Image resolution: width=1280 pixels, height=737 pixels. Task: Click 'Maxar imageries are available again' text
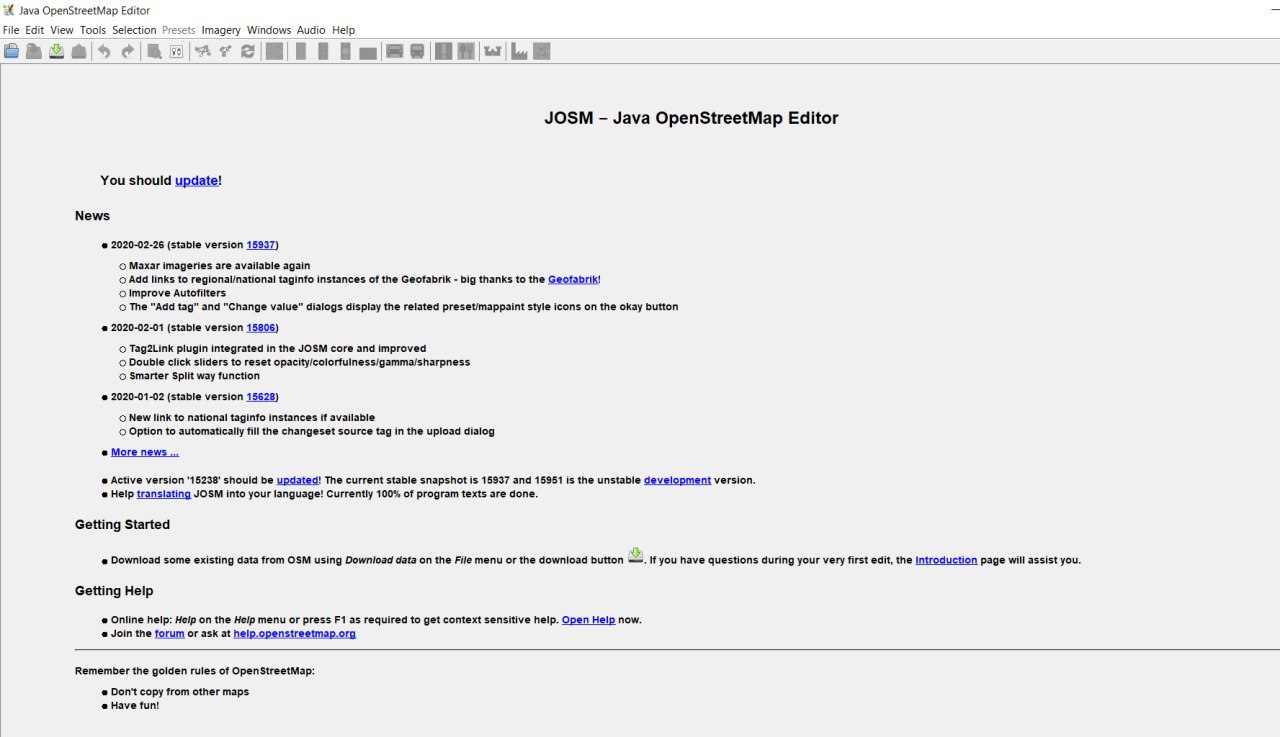tap(219, 266)
